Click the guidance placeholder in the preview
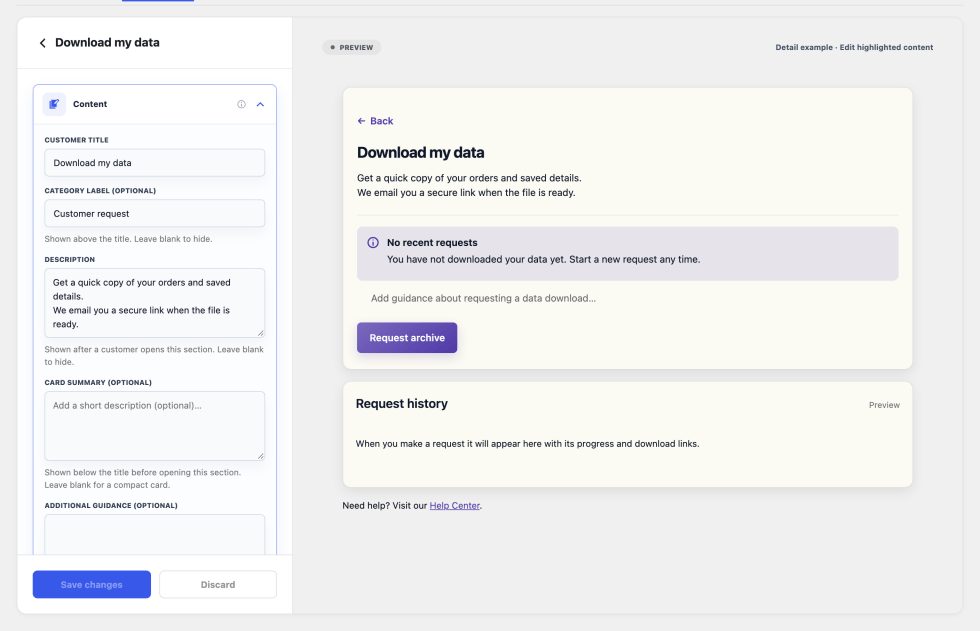Screen dimensions: 980x631 point(483,299)
